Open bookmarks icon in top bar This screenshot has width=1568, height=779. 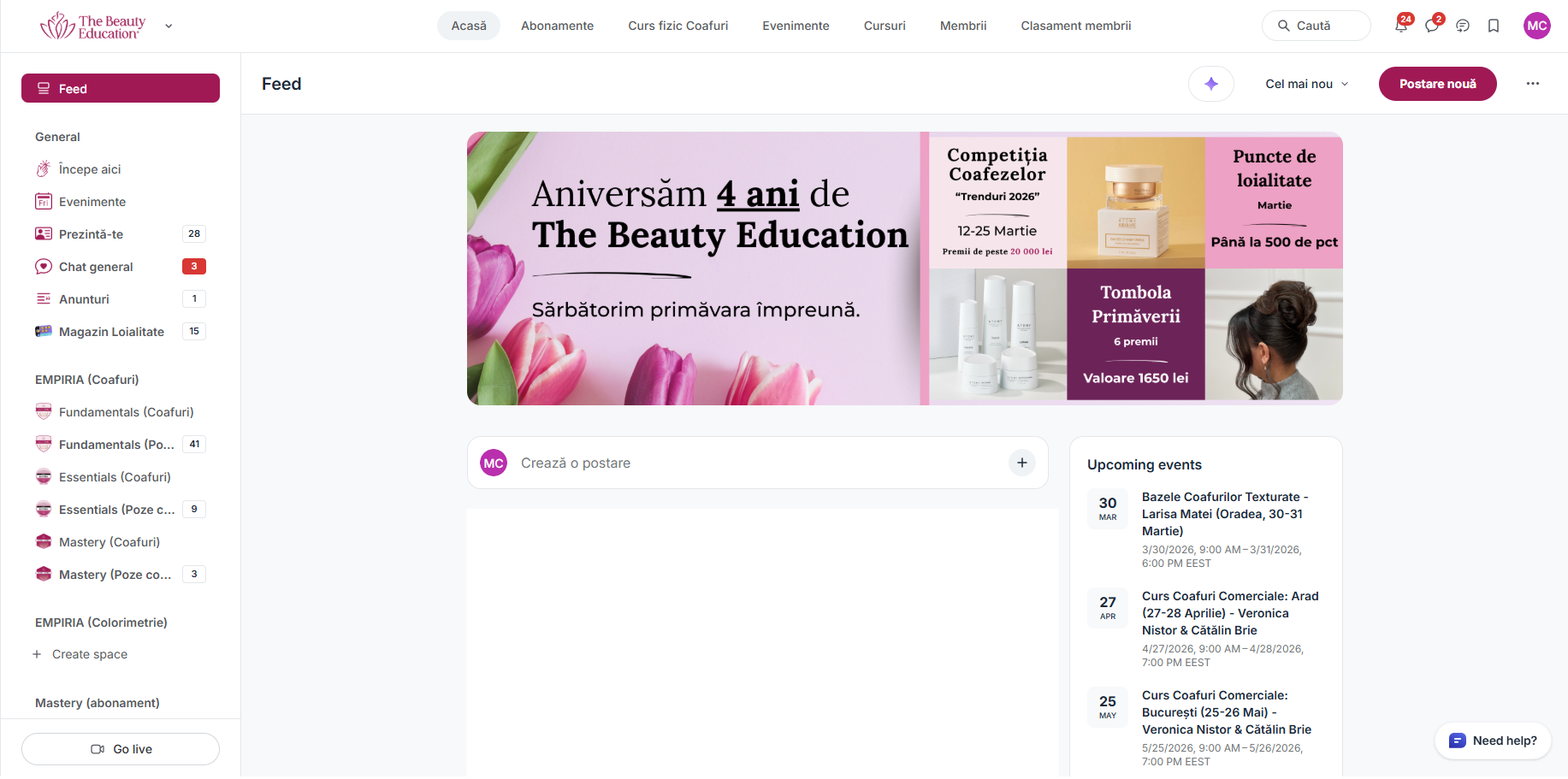coord(1494,27)
